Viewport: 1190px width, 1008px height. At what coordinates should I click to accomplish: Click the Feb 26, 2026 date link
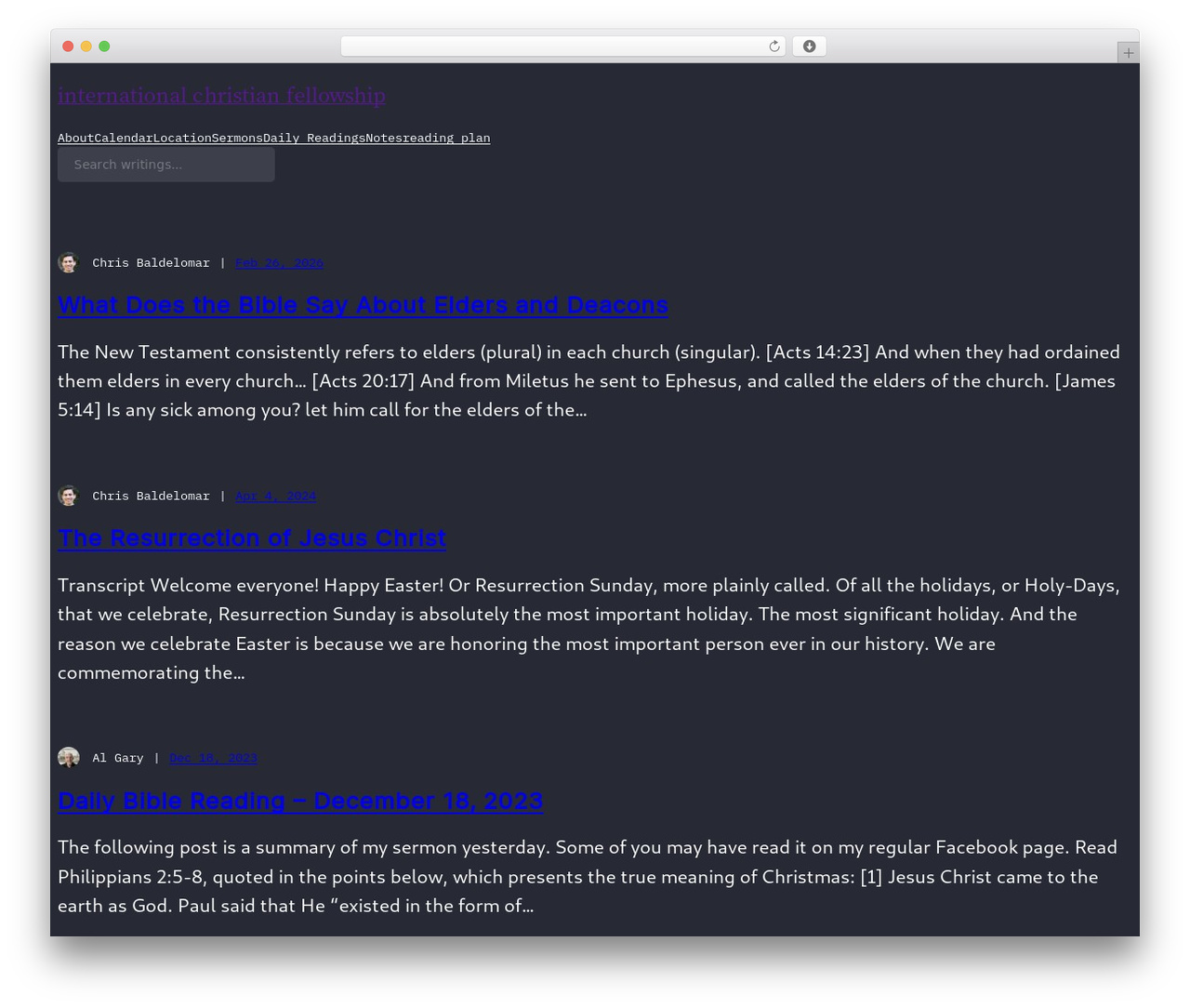click(x=279, y=263)
